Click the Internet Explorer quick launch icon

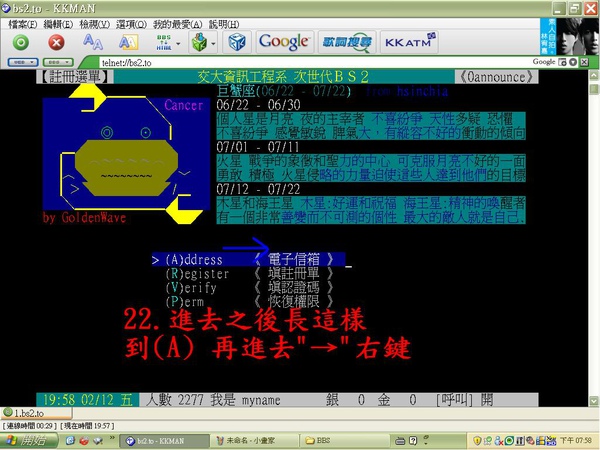coord(70,441)
